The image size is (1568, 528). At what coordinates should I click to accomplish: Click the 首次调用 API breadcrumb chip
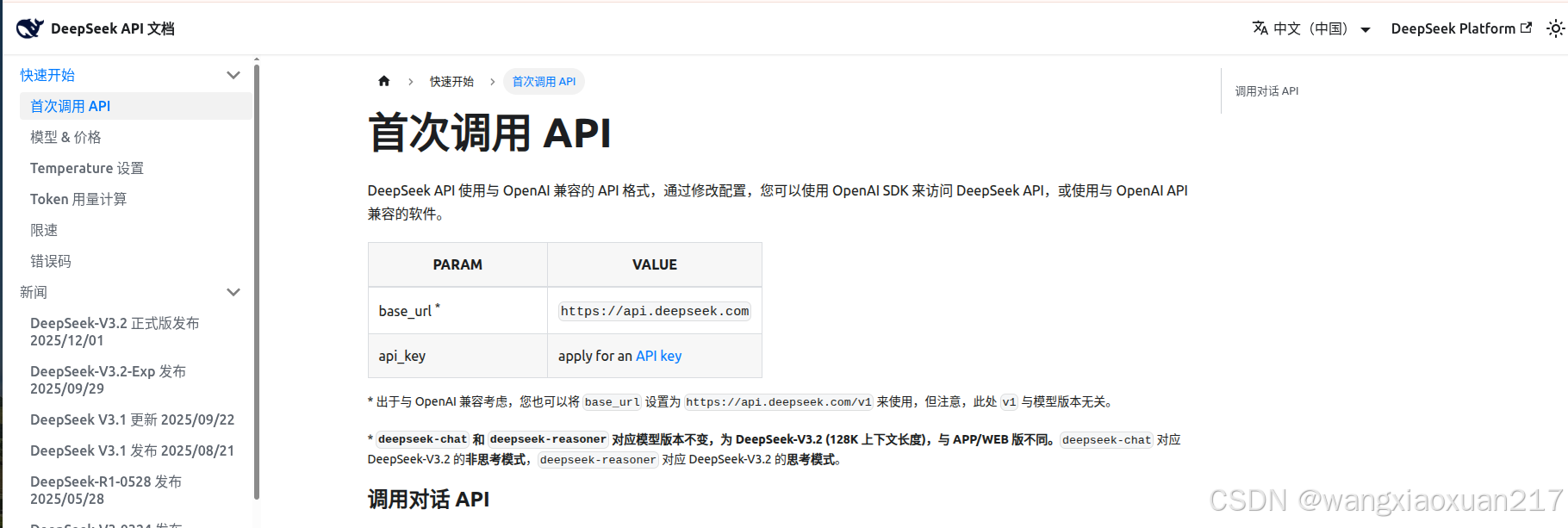coord(544,82)
